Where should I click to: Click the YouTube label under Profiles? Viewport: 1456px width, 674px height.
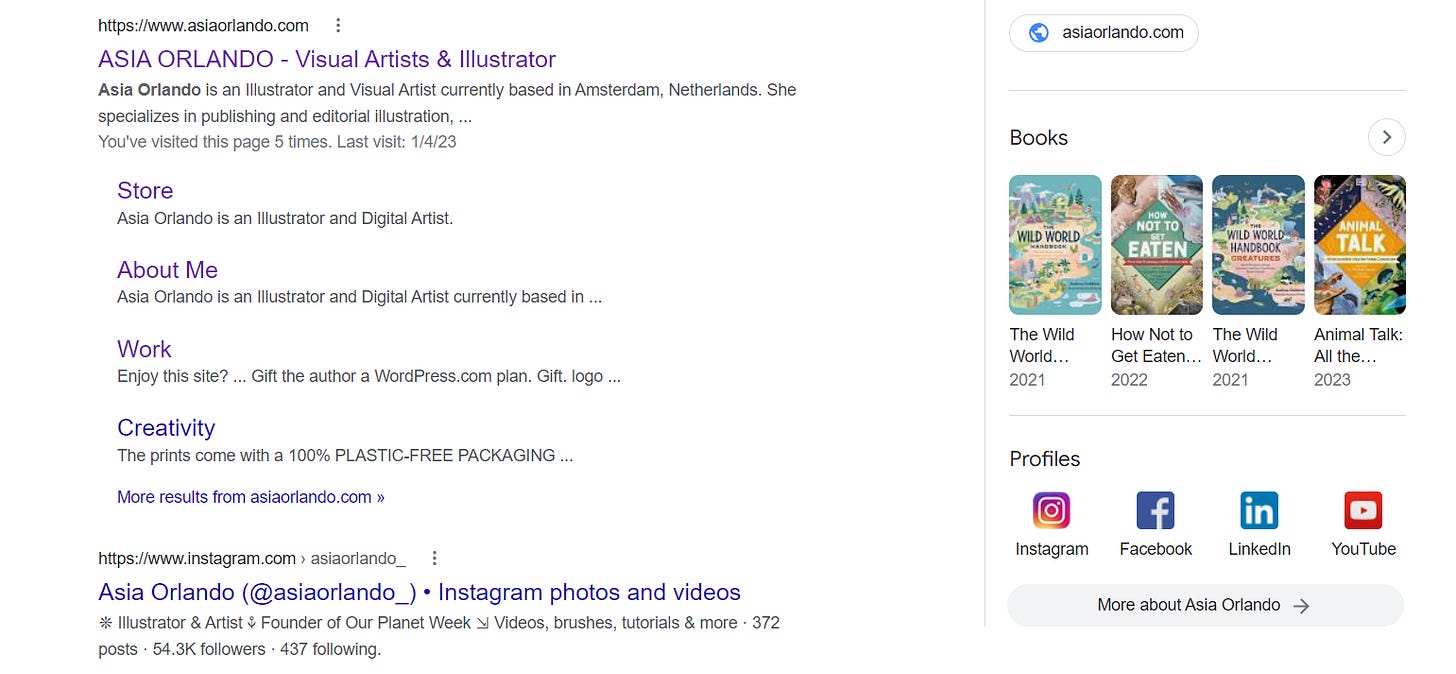(x=1363, y=549)
